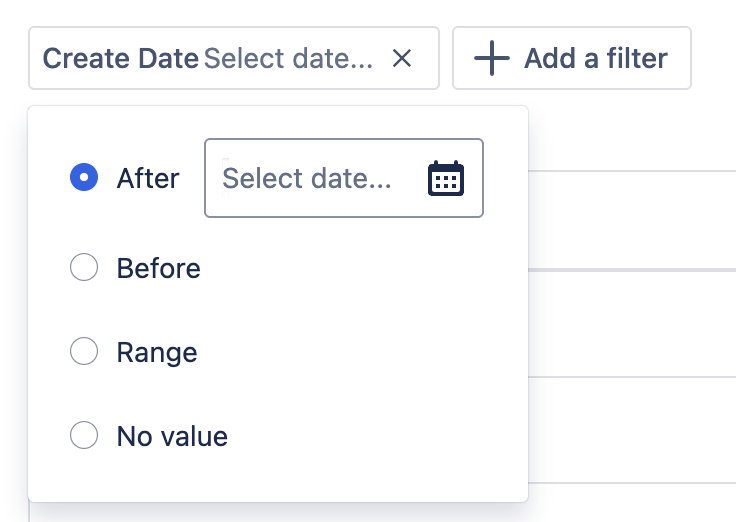The width and height of the screenshot is (736, 522).
Task: Select the After radio button
Action: [x=84, y=178]
